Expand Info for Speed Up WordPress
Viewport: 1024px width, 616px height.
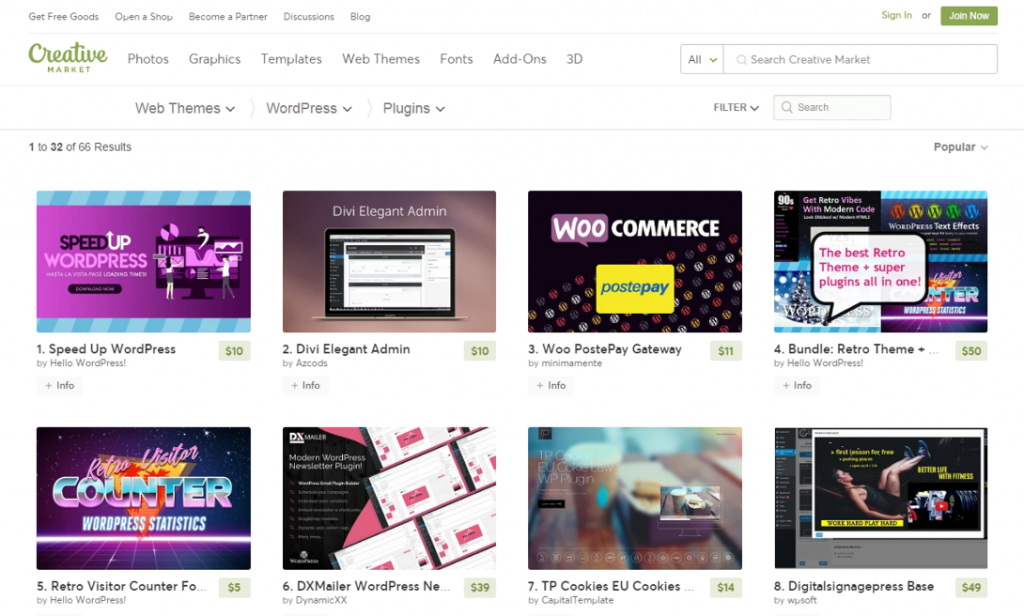[x=59, y=385]
